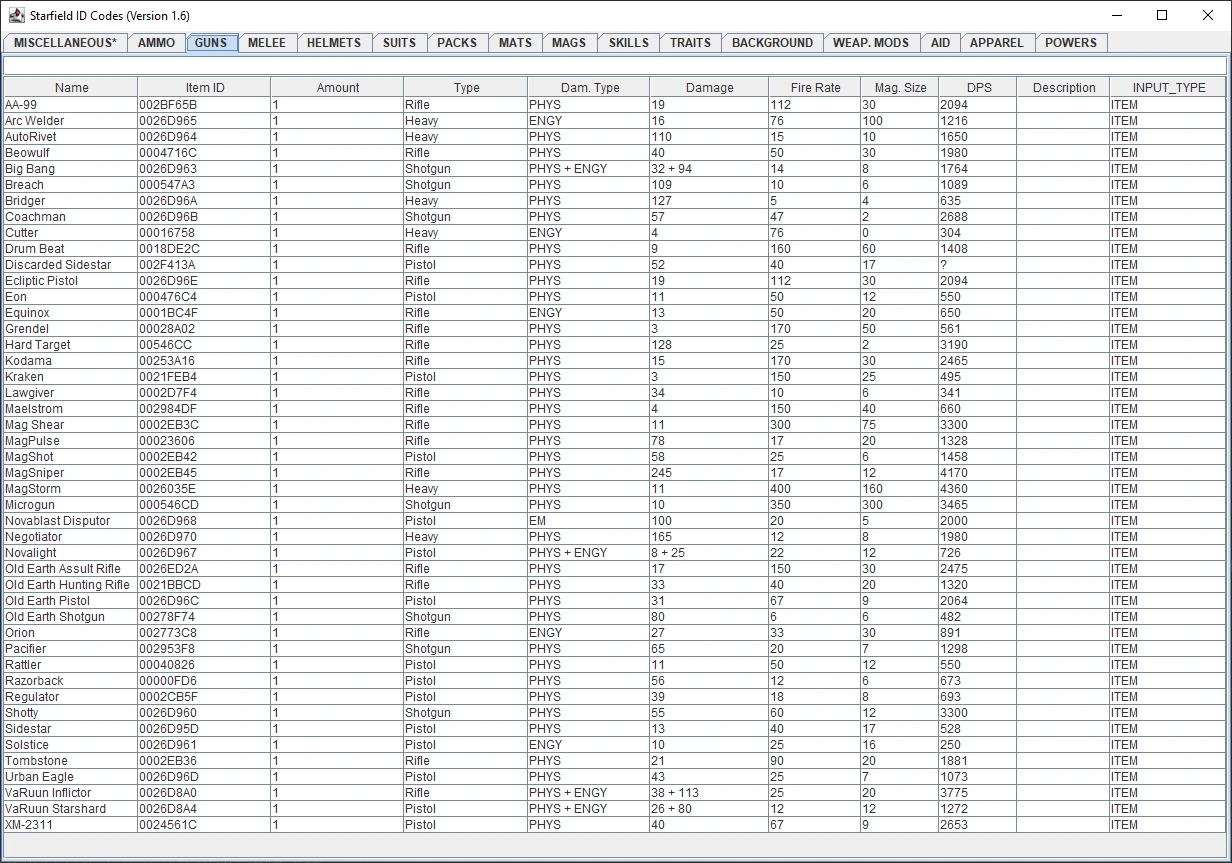This screenshot has width=1232, height=863.
Task: Click the Orion Item ID 002773C8
Action: click(168, 633)
